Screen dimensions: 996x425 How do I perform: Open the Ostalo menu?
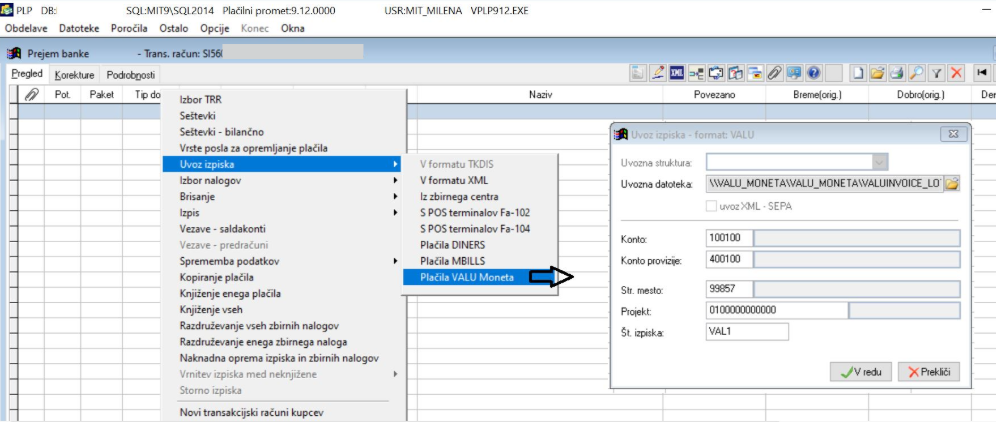point(174,28)
